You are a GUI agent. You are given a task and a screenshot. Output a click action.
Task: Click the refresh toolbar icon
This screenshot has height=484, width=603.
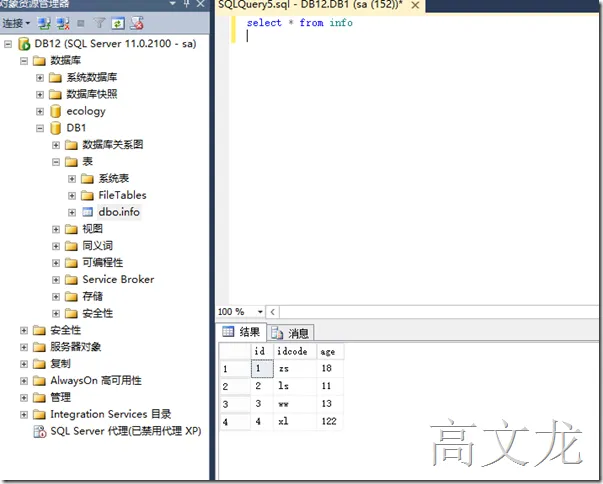point(118,23)
